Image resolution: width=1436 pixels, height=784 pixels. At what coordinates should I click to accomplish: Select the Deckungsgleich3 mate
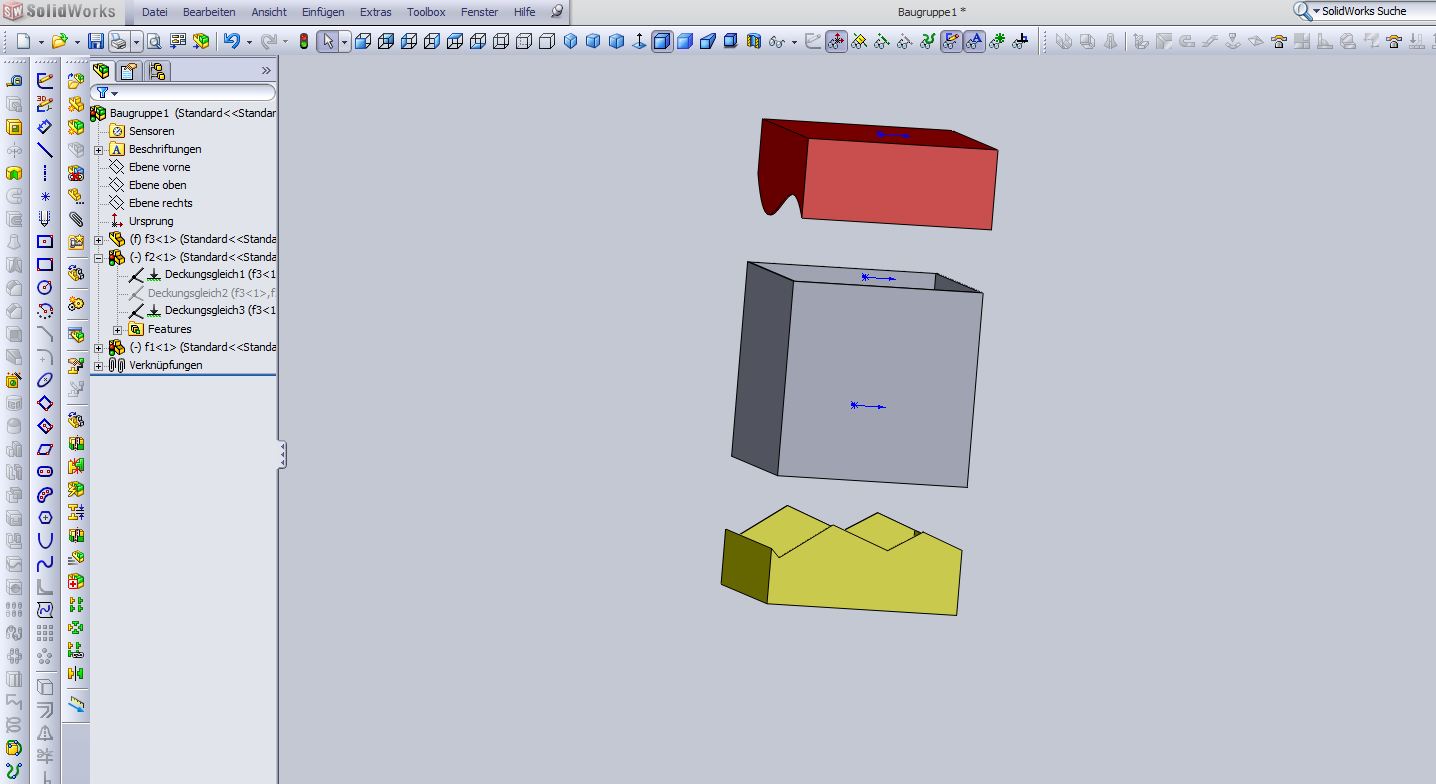[x=202, y=310]
